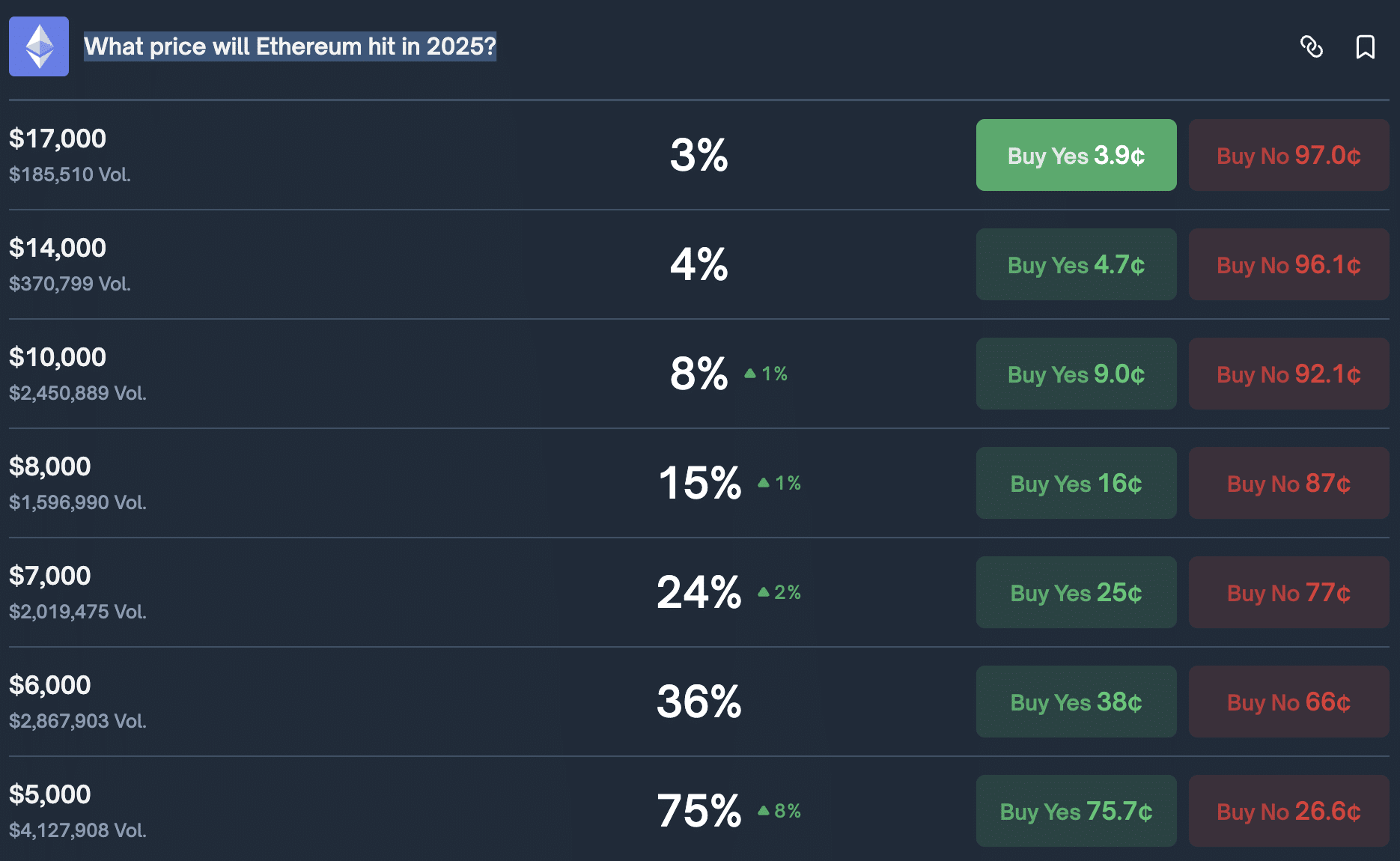The height and width of the screenshot is (861, 1400).
Task: Buy No at 97.0¢ for $17,000
Action: 1288,155
